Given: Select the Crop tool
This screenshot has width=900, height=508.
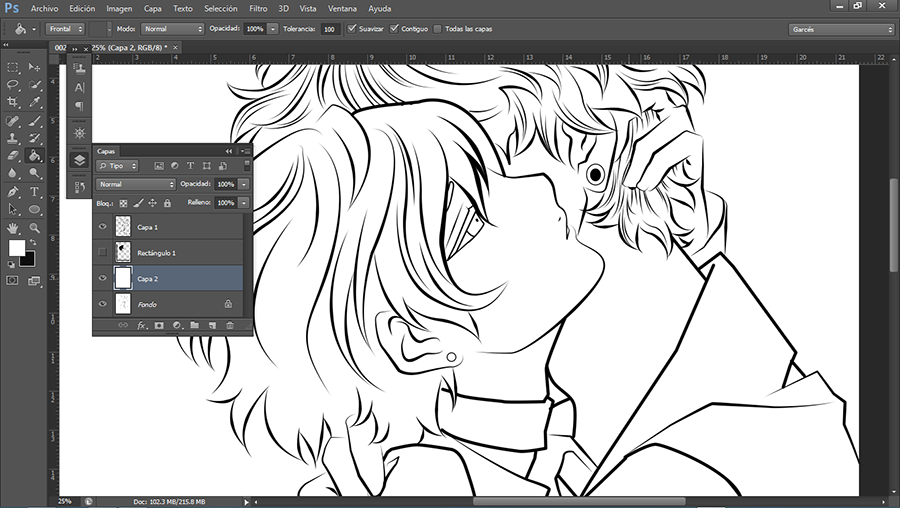Looking at the screenshot, I should (13, 102).
